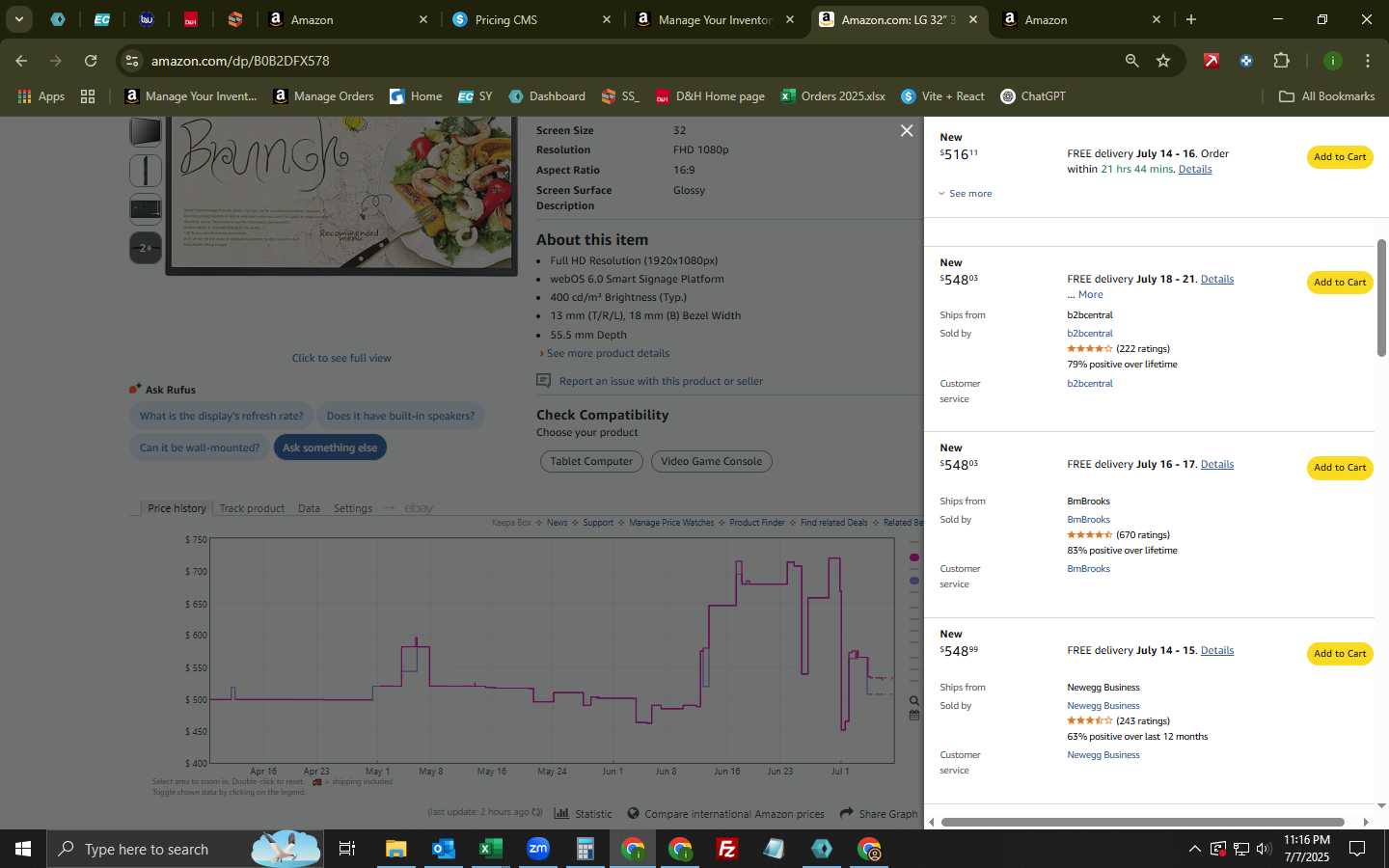Click the Chrome back arrow
The height and width of the screenshot is (868, 1389).
(x=21, y=61)
